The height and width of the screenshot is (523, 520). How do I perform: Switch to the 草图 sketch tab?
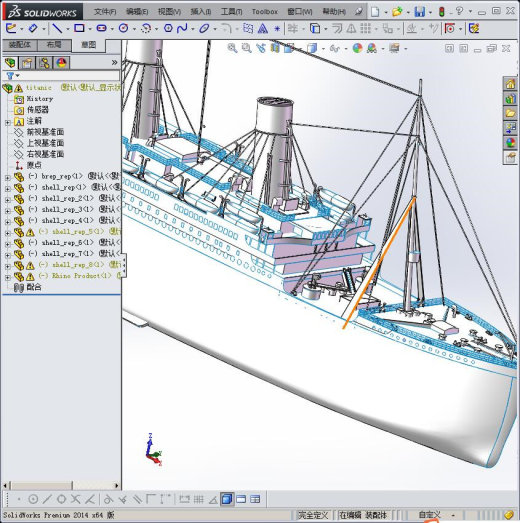pyautogui.click(x=89, y=45)
